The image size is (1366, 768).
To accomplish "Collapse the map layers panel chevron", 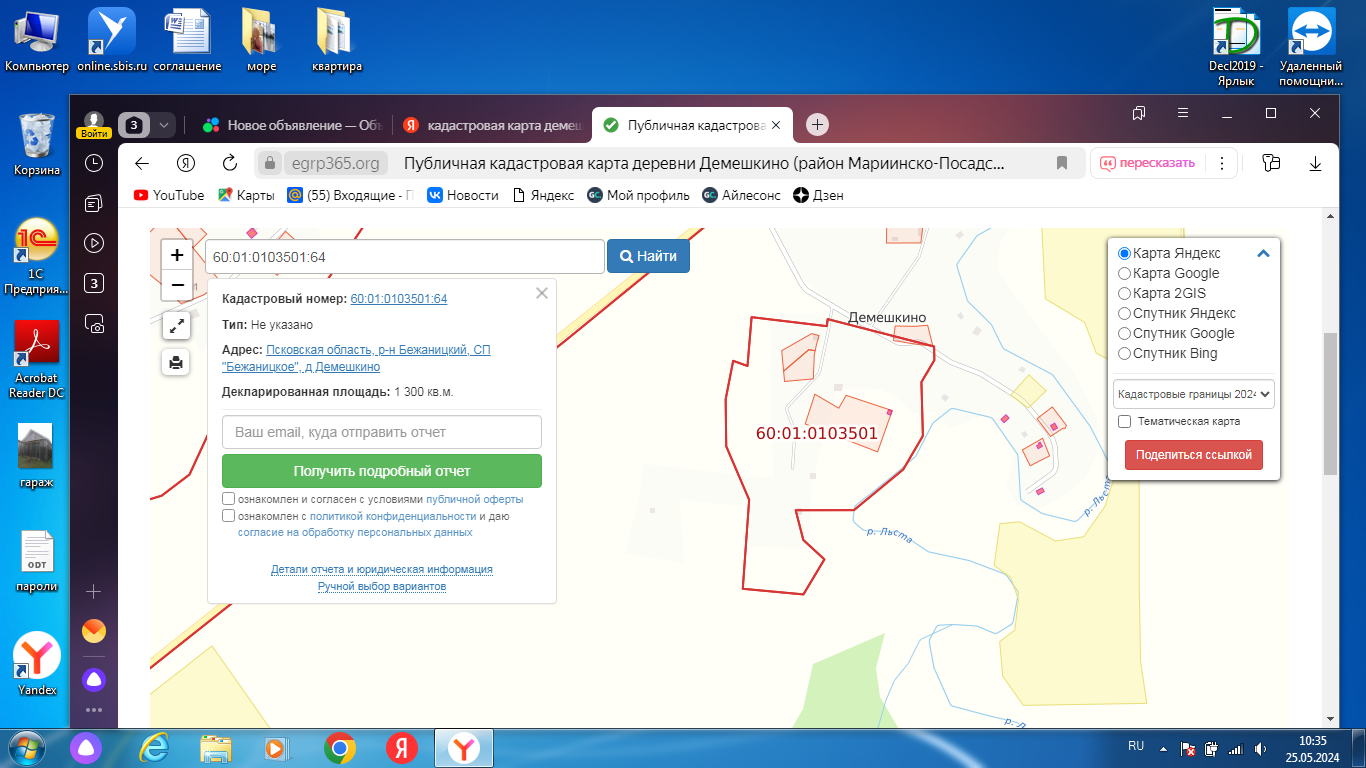I will click(x=1263, y=254).
